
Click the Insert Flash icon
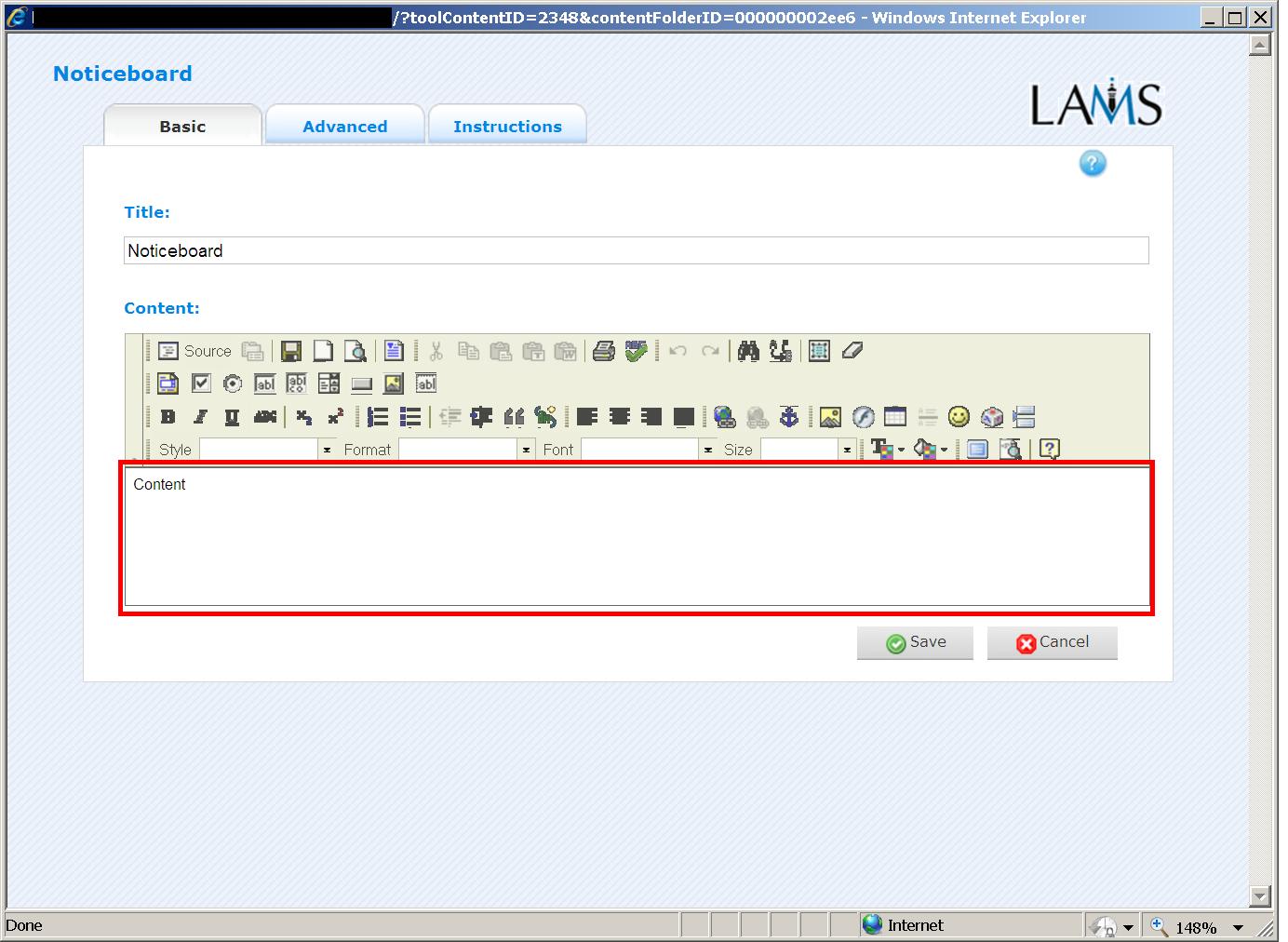[x=863, y=417]
